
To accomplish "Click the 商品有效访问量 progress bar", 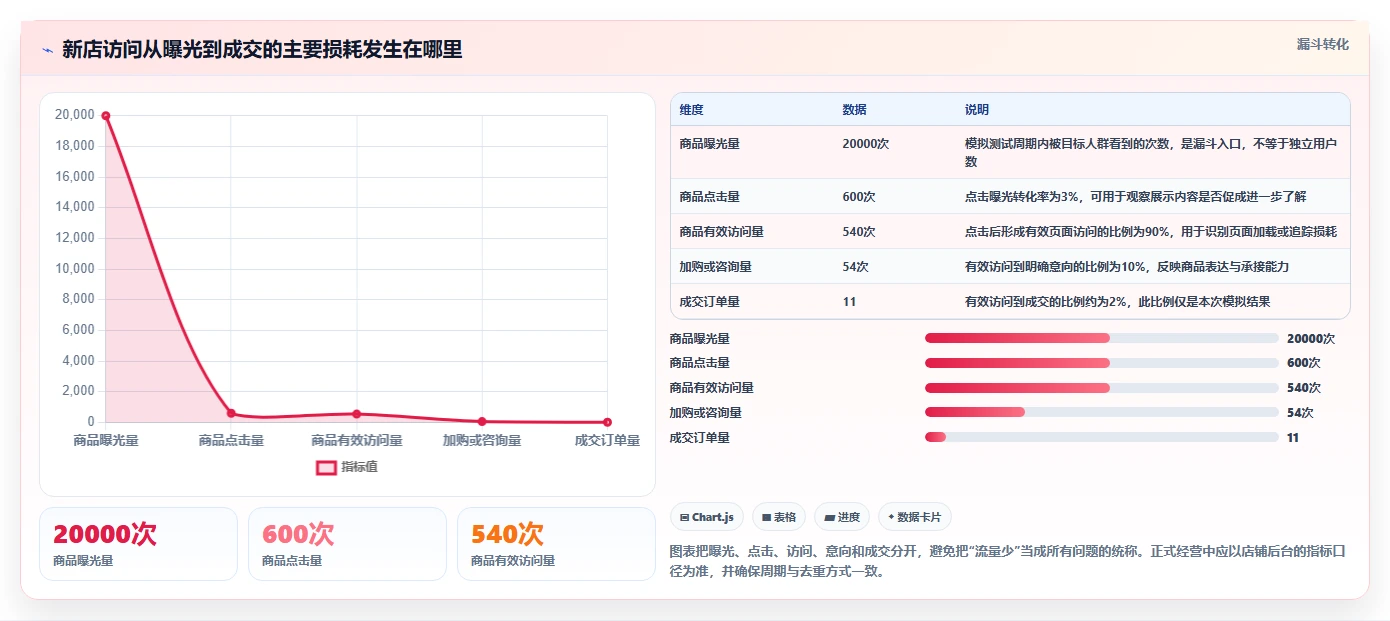I will pos(1101,388).
